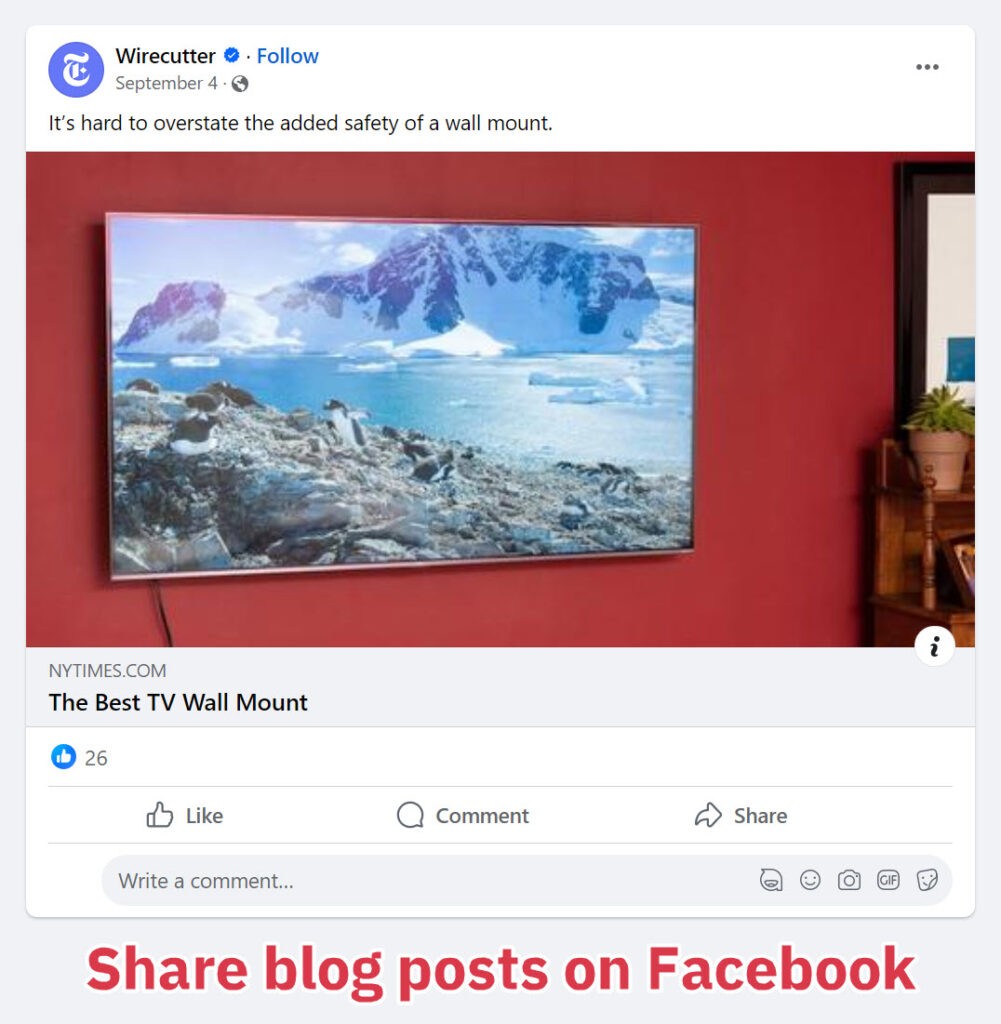Click the Comment button

pos(463,815)
